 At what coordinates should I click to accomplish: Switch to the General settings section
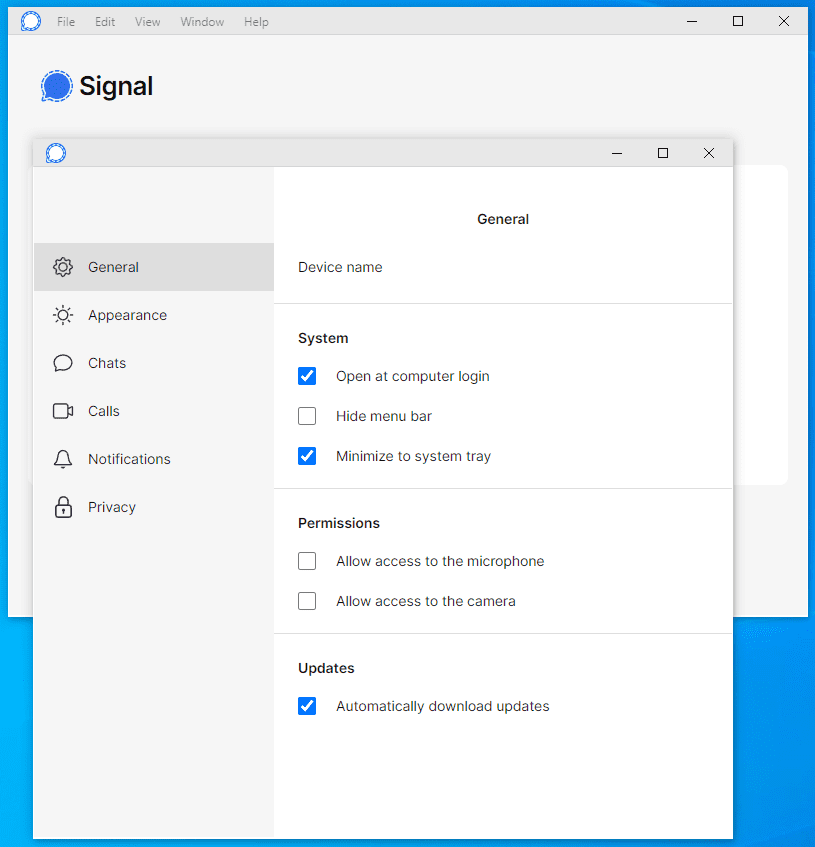(154, 267)
